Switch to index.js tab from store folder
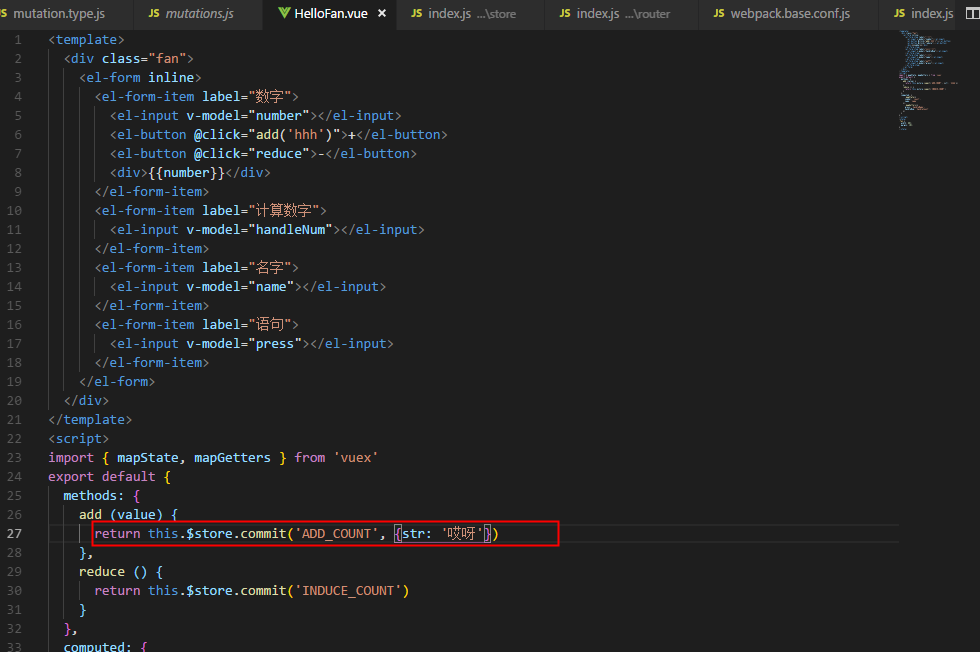Image resolution: width=980 pixels, height=652 pixels. [x=464, y=14]
